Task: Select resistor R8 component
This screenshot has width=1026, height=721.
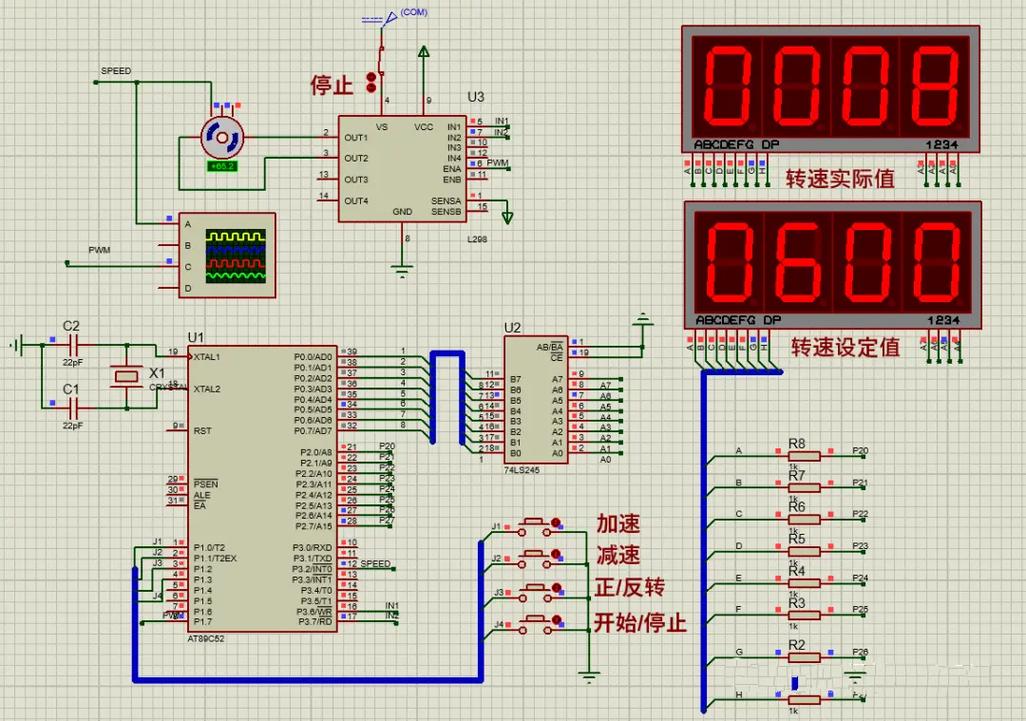Action: [x=804, y=456]
